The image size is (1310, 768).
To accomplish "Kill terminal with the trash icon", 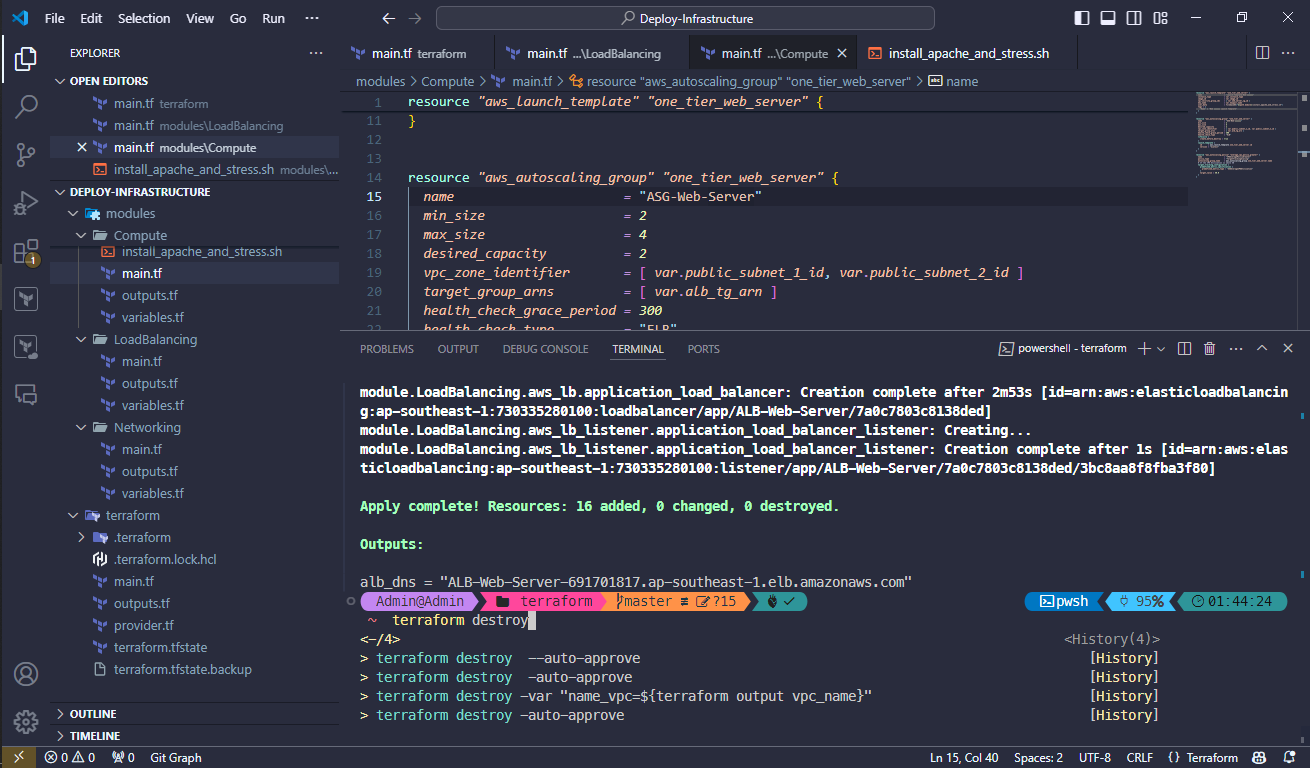I will (1209, 349).
